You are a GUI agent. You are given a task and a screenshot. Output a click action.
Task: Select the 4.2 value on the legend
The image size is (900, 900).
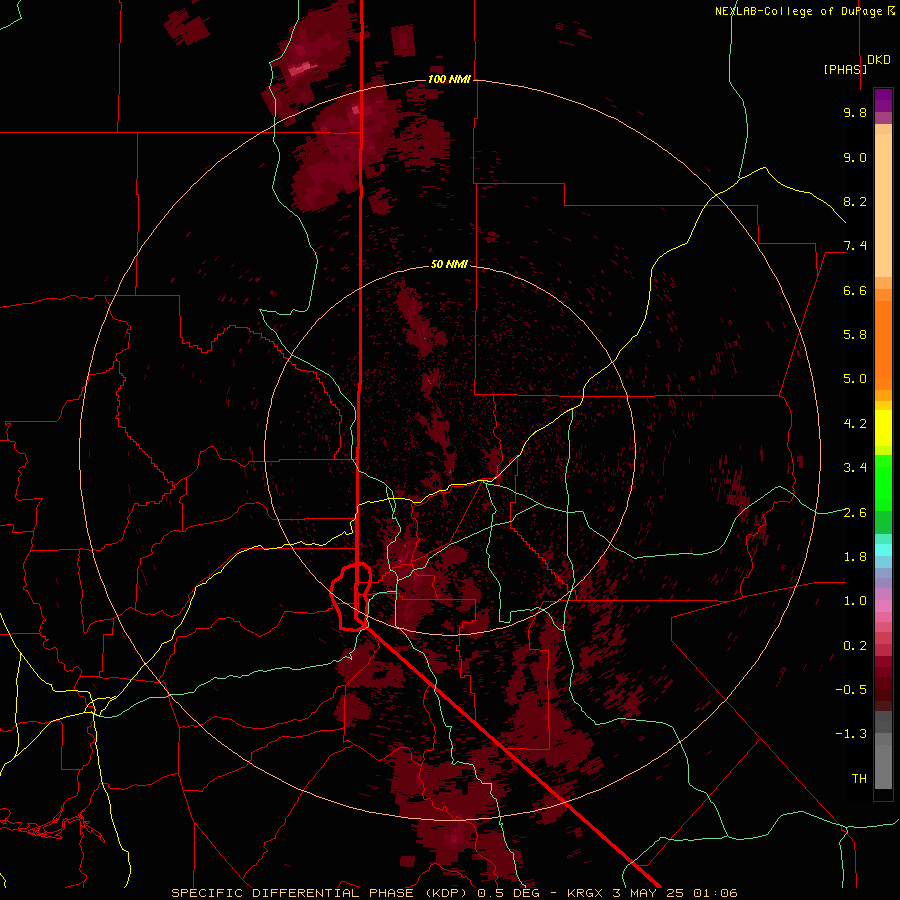click(855, 424)
